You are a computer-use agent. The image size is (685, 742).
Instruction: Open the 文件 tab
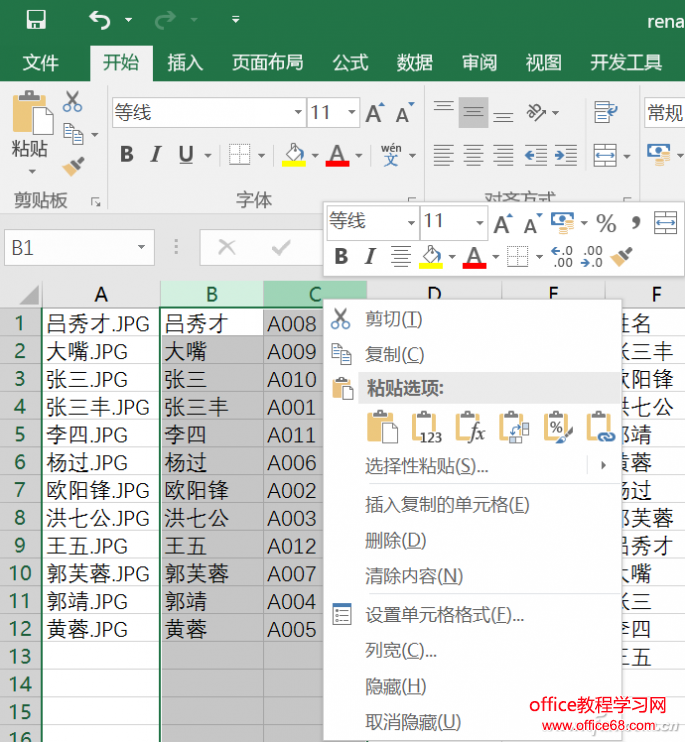(x=40, y=62)
